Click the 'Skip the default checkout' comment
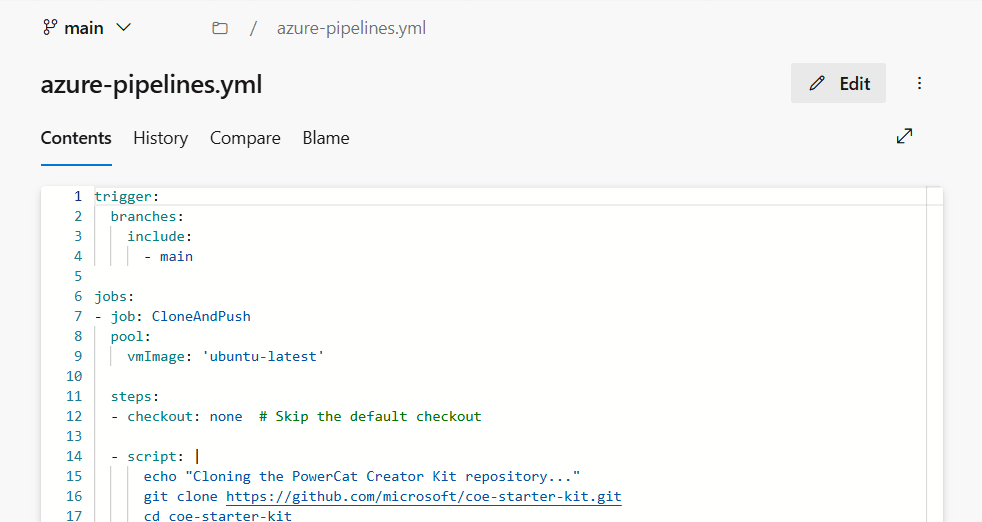Screen dimensions: 982x522 click(370, 416)
